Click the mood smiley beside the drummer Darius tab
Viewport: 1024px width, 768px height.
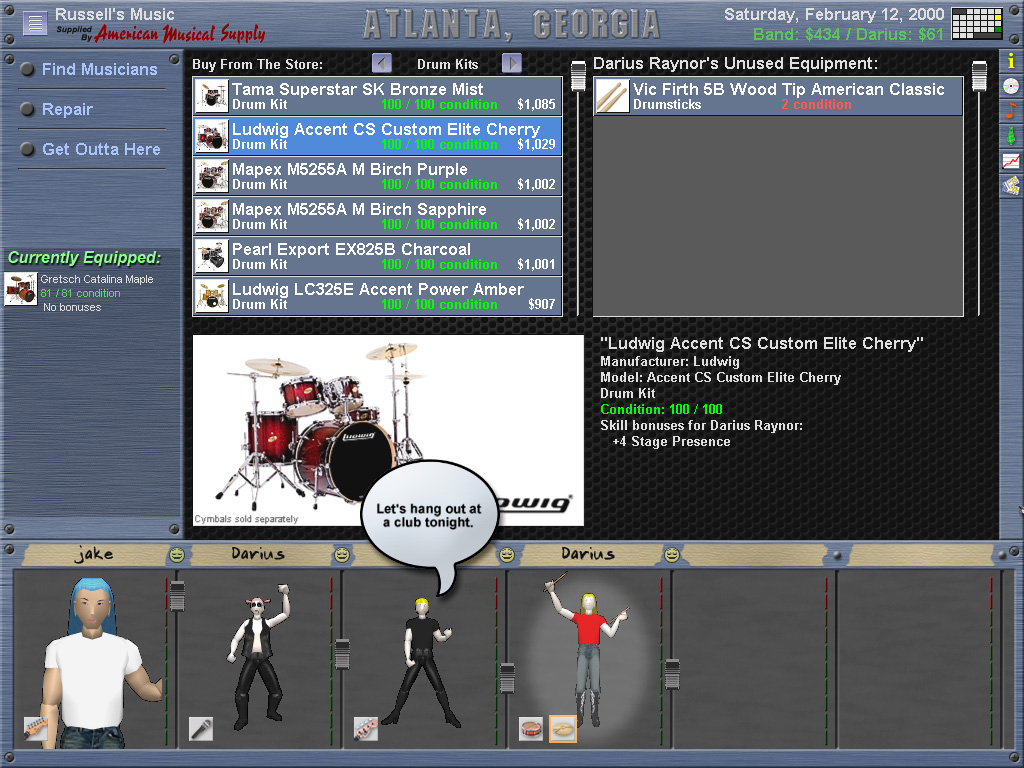[671, 555]
